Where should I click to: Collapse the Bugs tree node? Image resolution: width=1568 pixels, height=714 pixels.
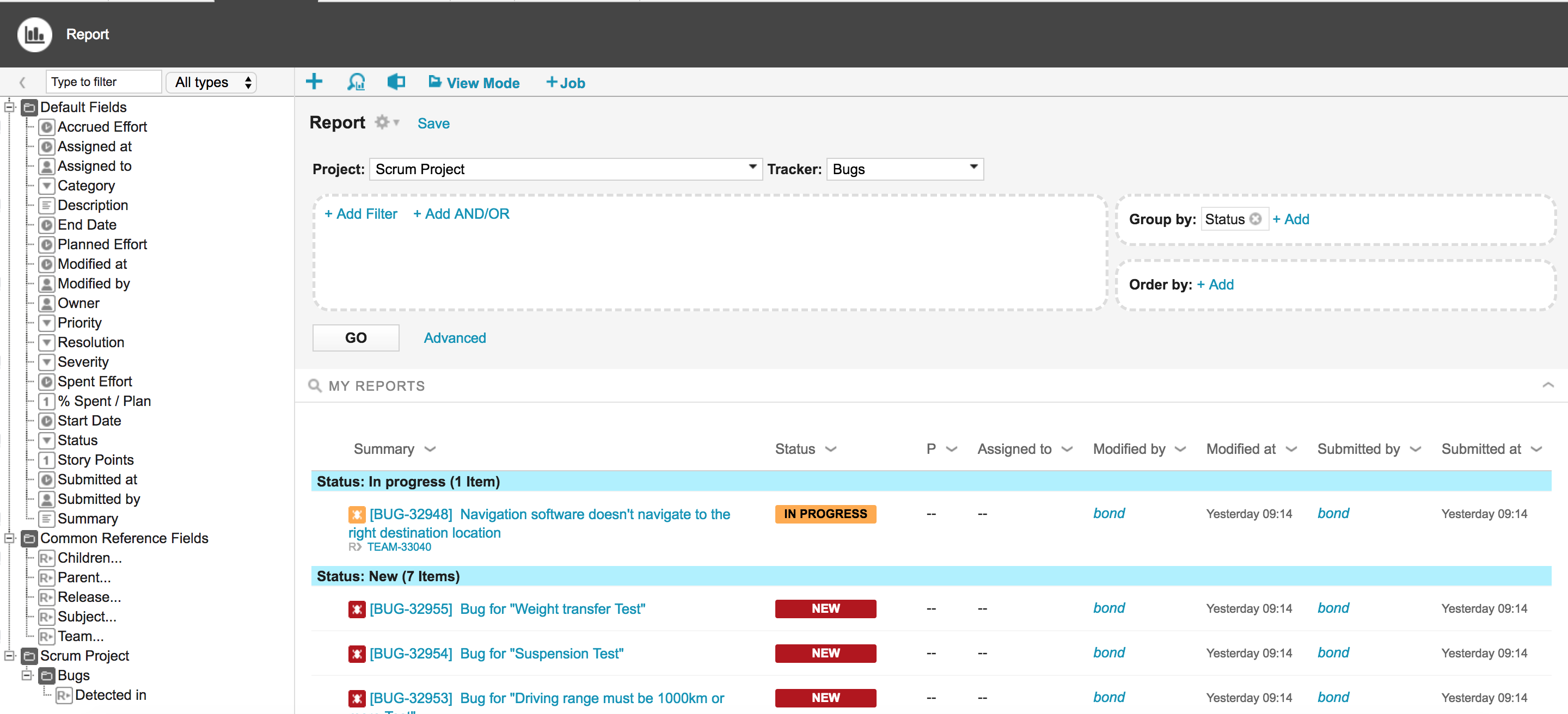[x=27, y=675]
